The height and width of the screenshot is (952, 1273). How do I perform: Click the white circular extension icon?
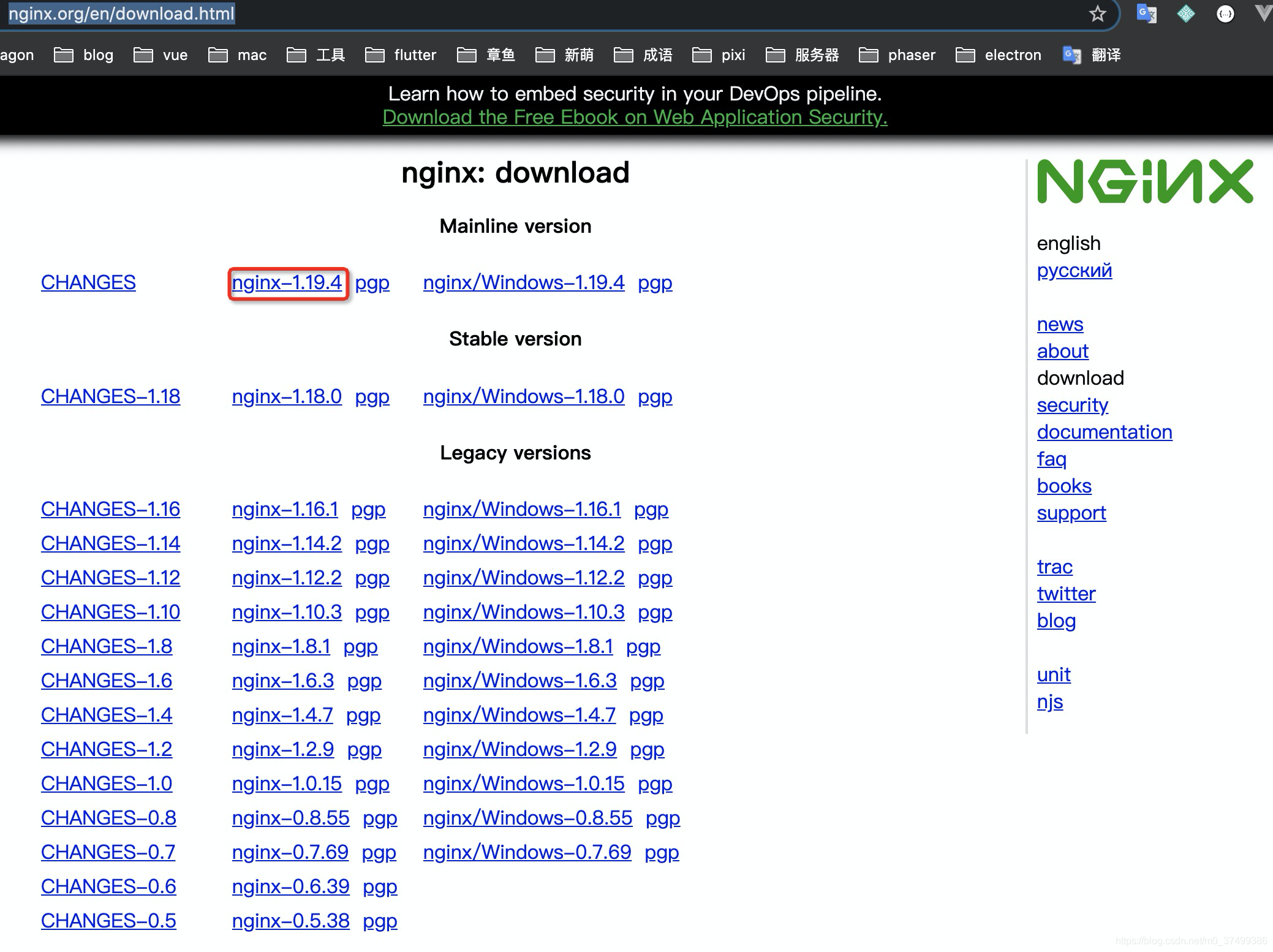(1225, 14)
